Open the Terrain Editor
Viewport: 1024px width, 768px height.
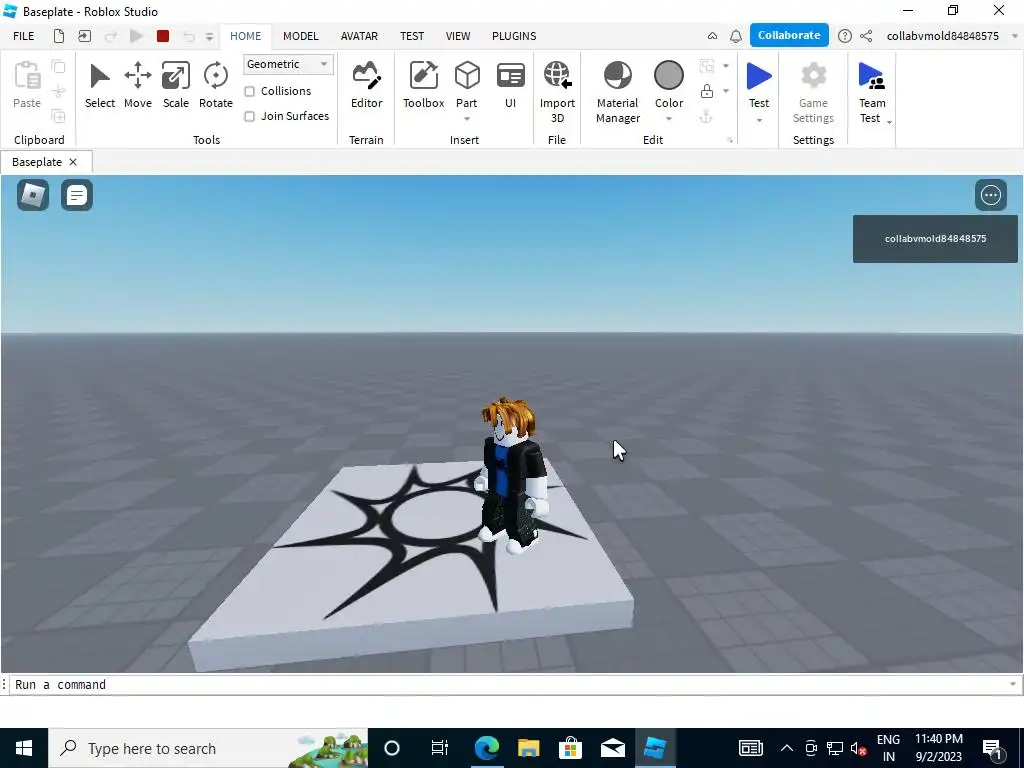click(x=366, y=85)
